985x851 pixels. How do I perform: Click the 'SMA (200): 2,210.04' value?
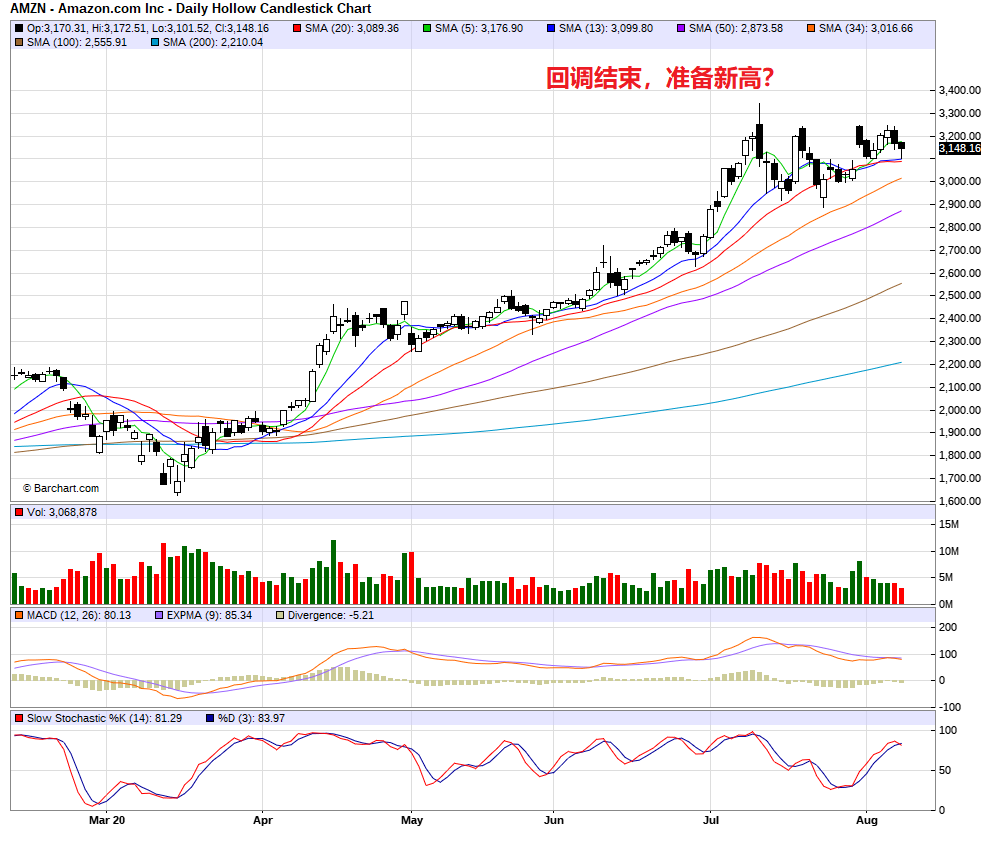pyautogui.click(x=213, y=42)
